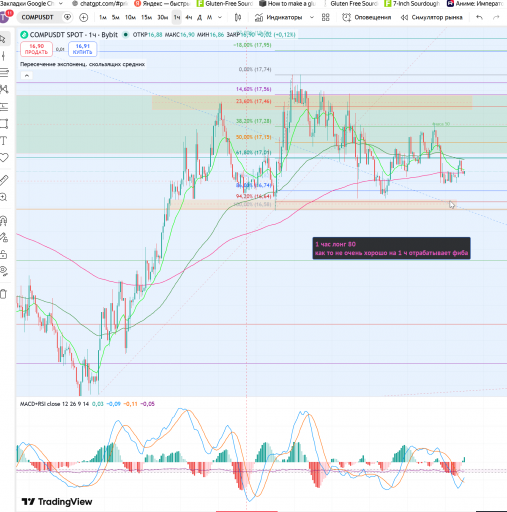This screenshot has width=507, height=512.
Task: Select the М monthly timeframe
Action: pos(209,17)
